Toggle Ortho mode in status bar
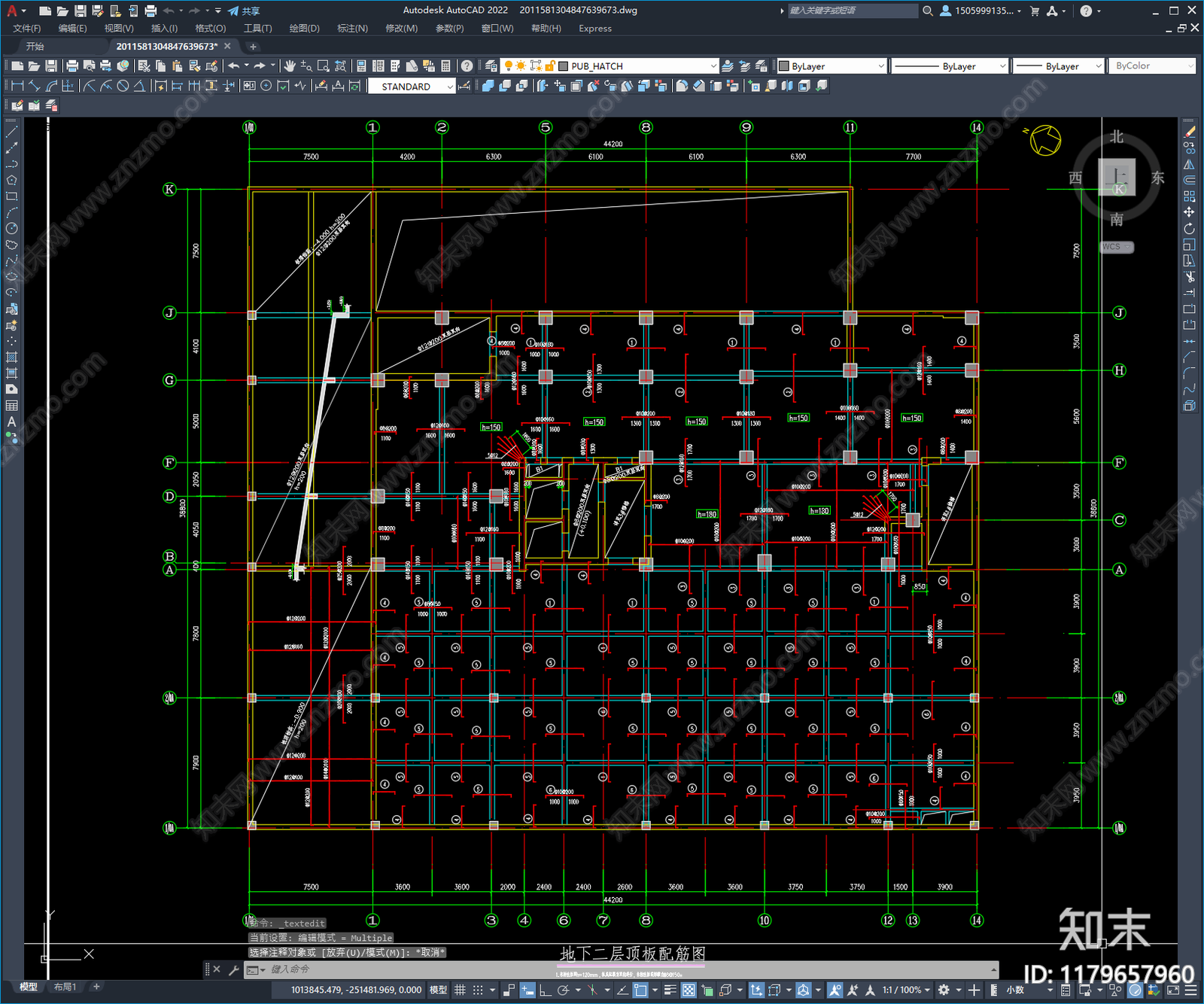Viewport: 1204px width, 1004px height. click(x=545, y=990)
